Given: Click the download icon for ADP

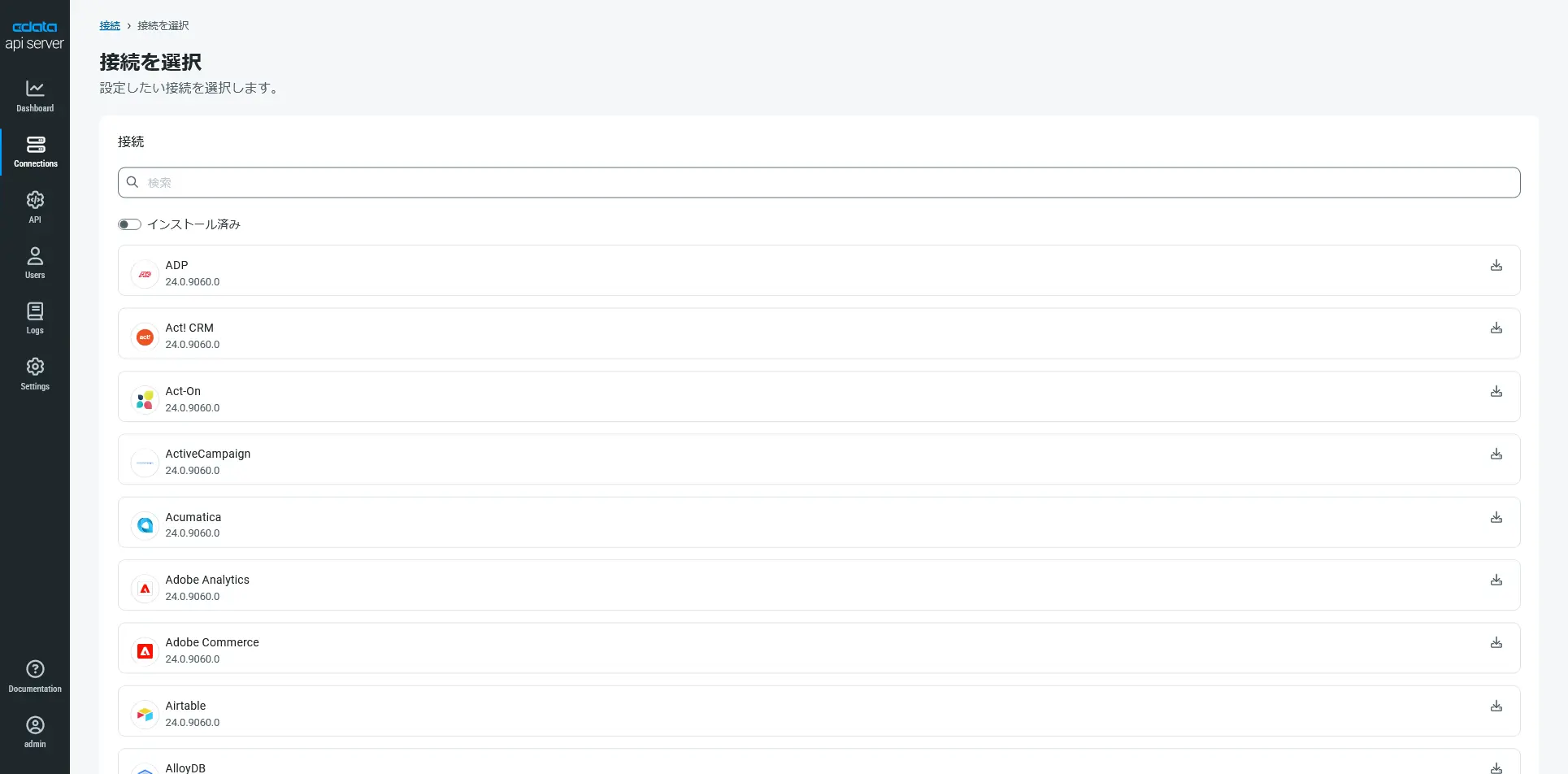Looking at the screenshot, I should (1496, 266).
